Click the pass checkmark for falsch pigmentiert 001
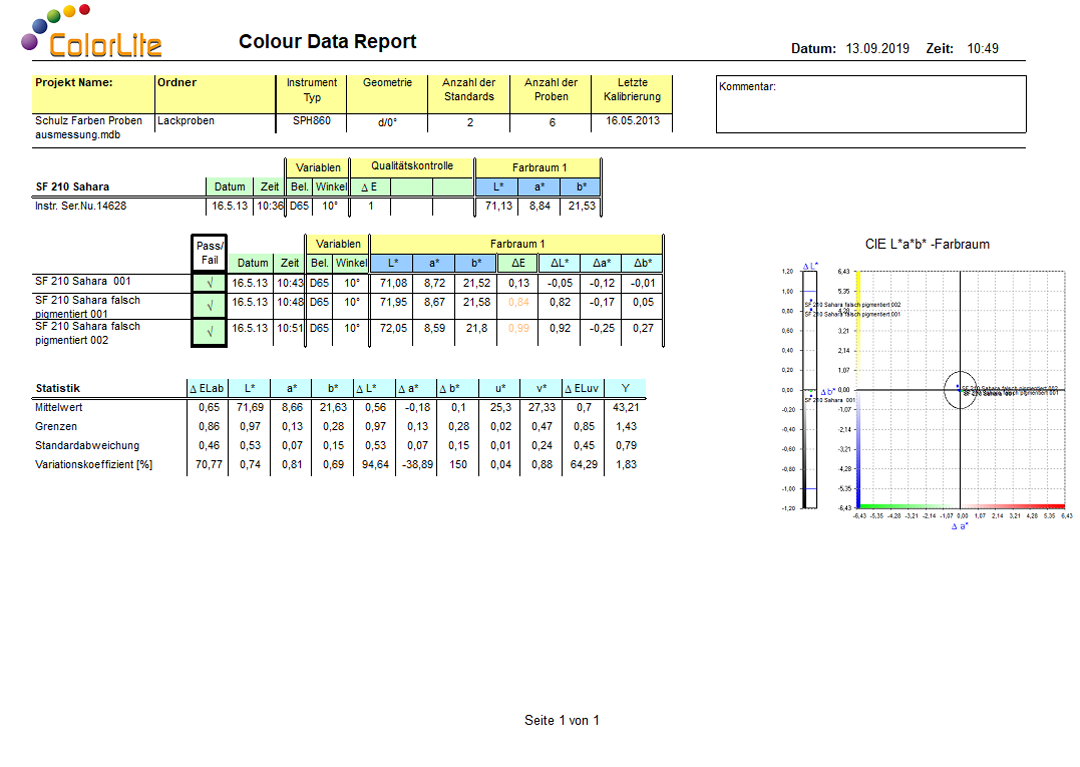Viewport: 1080px width, 767px height. point(209,305)
